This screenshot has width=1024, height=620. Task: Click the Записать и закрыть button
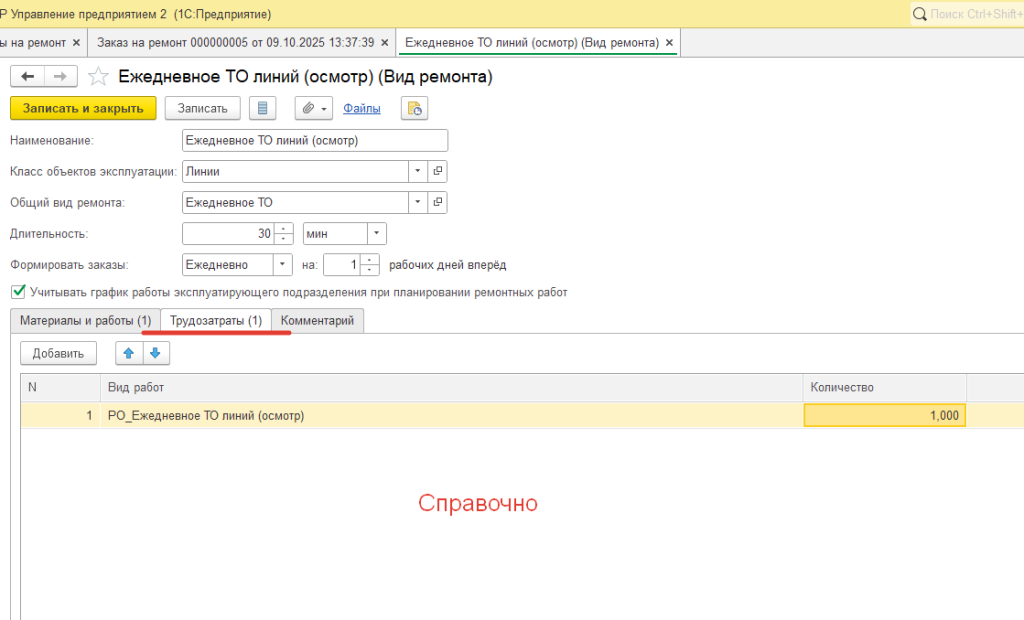click(x=83, y=108)
